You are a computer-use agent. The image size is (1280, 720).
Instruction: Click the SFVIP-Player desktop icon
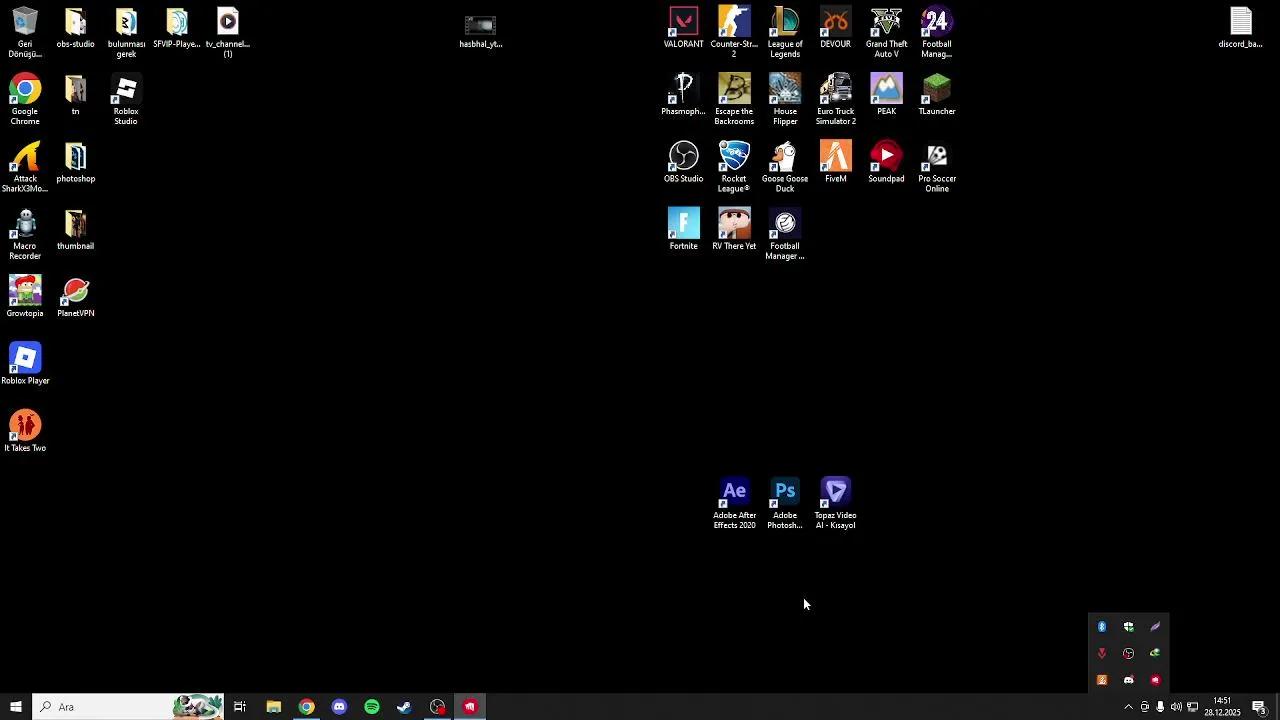click(x=177, y=28)
